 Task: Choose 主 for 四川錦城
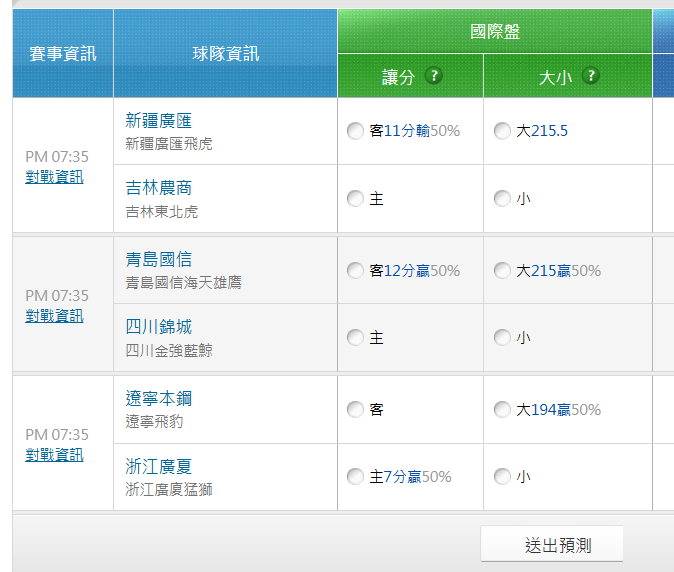click(355, 338)
